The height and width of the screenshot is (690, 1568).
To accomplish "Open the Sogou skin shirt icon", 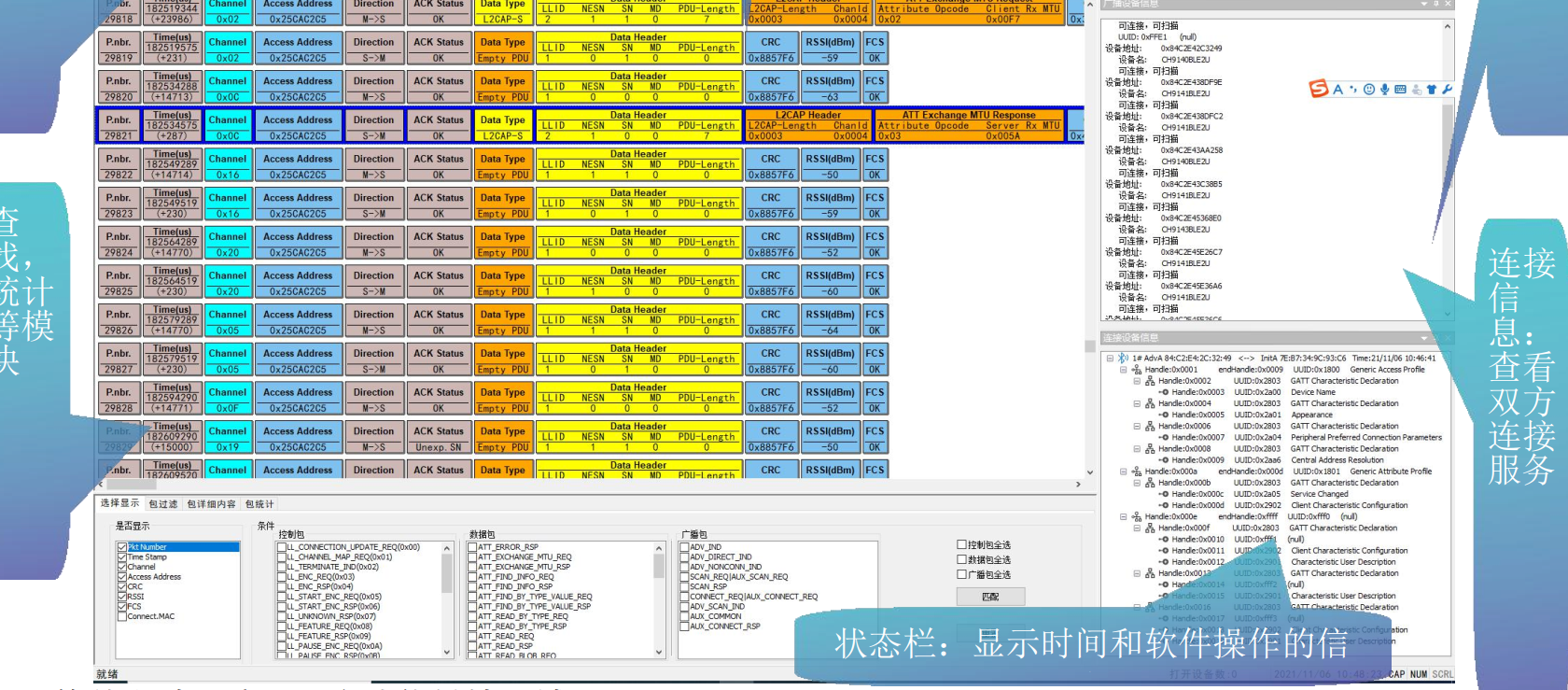I will (1432, 90).
